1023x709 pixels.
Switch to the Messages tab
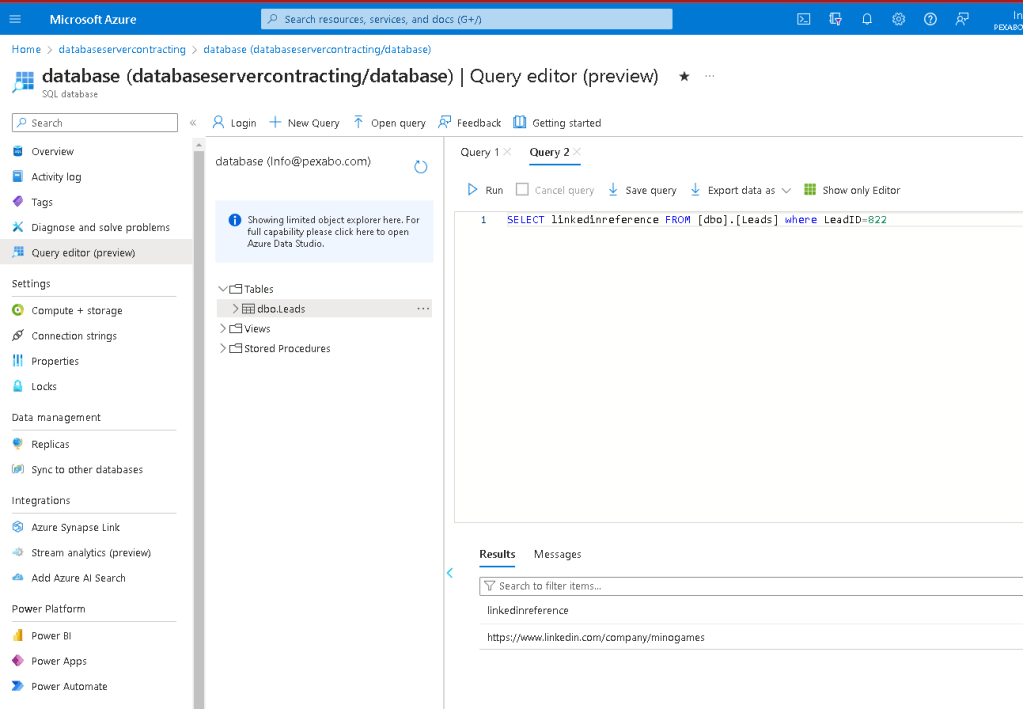coord(557,554)
